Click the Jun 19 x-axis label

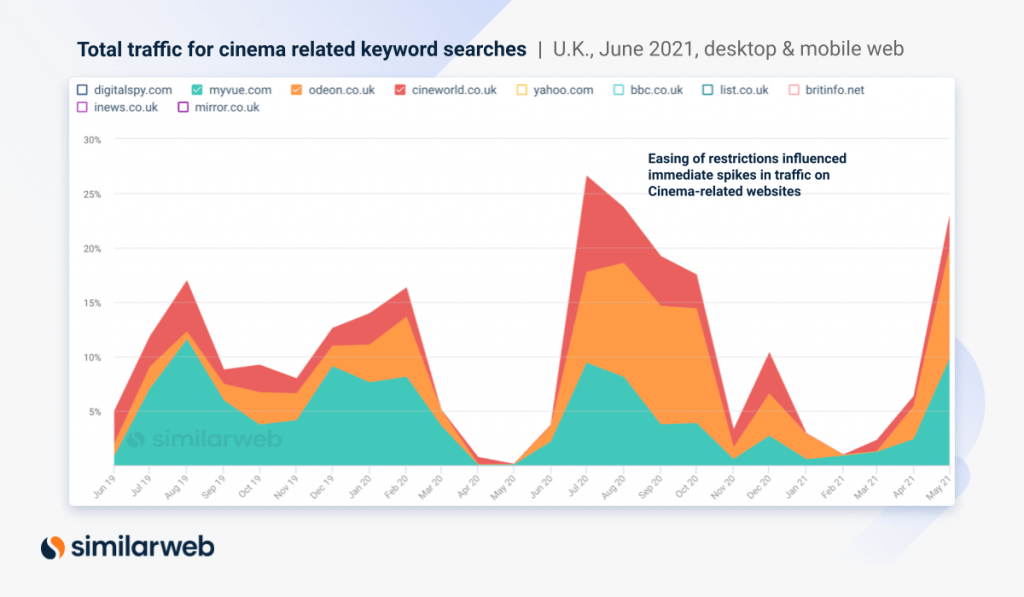click(104, 487)
